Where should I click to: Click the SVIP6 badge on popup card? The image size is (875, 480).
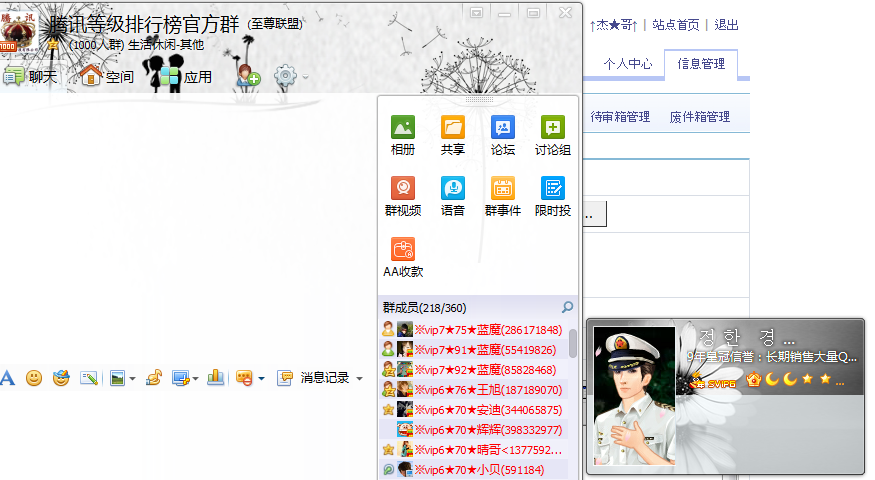[x=714, y=382]
